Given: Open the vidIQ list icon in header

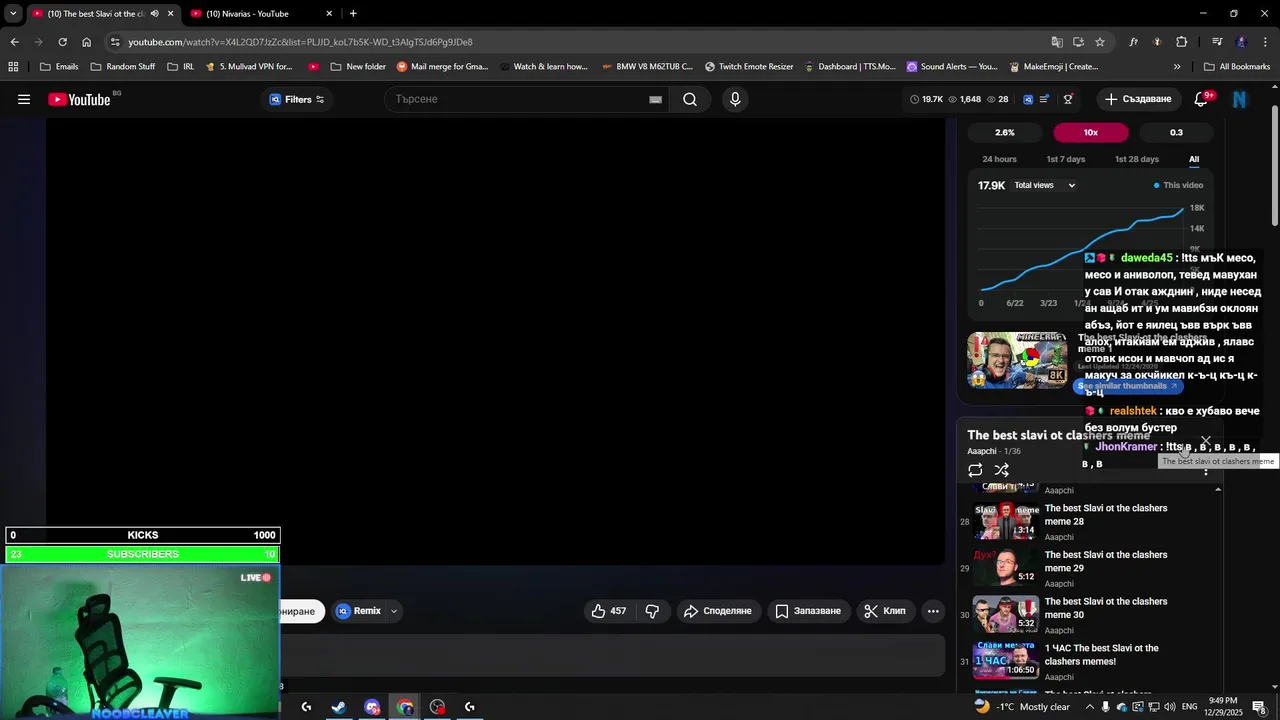Looking at the screenshot, I should coord(1045,99).
